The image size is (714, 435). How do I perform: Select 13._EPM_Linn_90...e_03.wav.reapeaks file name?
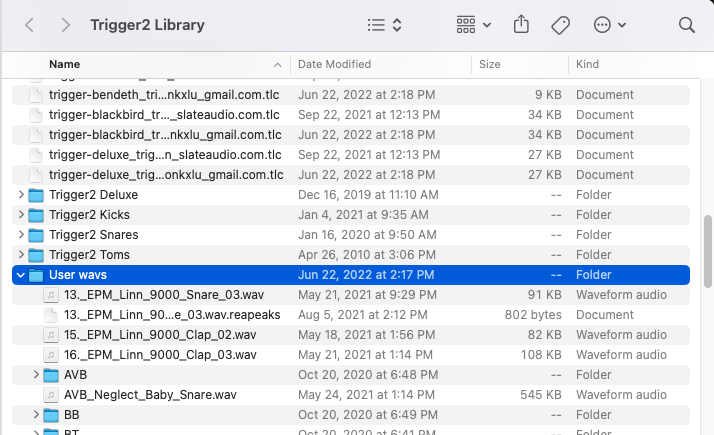(x=172, y=315)
